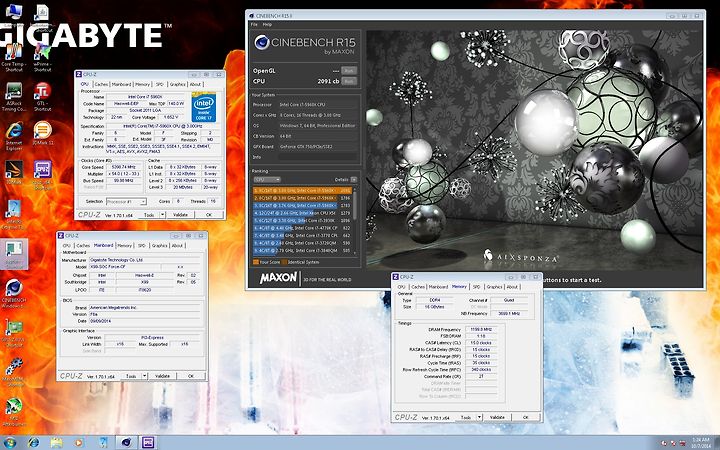Switch to Graphics tab in CPU-Z Mainboard window
The height and width of the screenshot is (450, 720).
point(159,245)
